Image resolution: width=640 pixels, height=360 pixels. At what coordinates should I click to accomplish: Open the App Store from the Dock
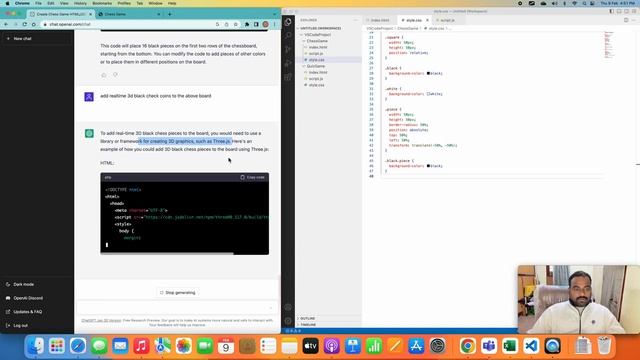click(x=416, y=346)
